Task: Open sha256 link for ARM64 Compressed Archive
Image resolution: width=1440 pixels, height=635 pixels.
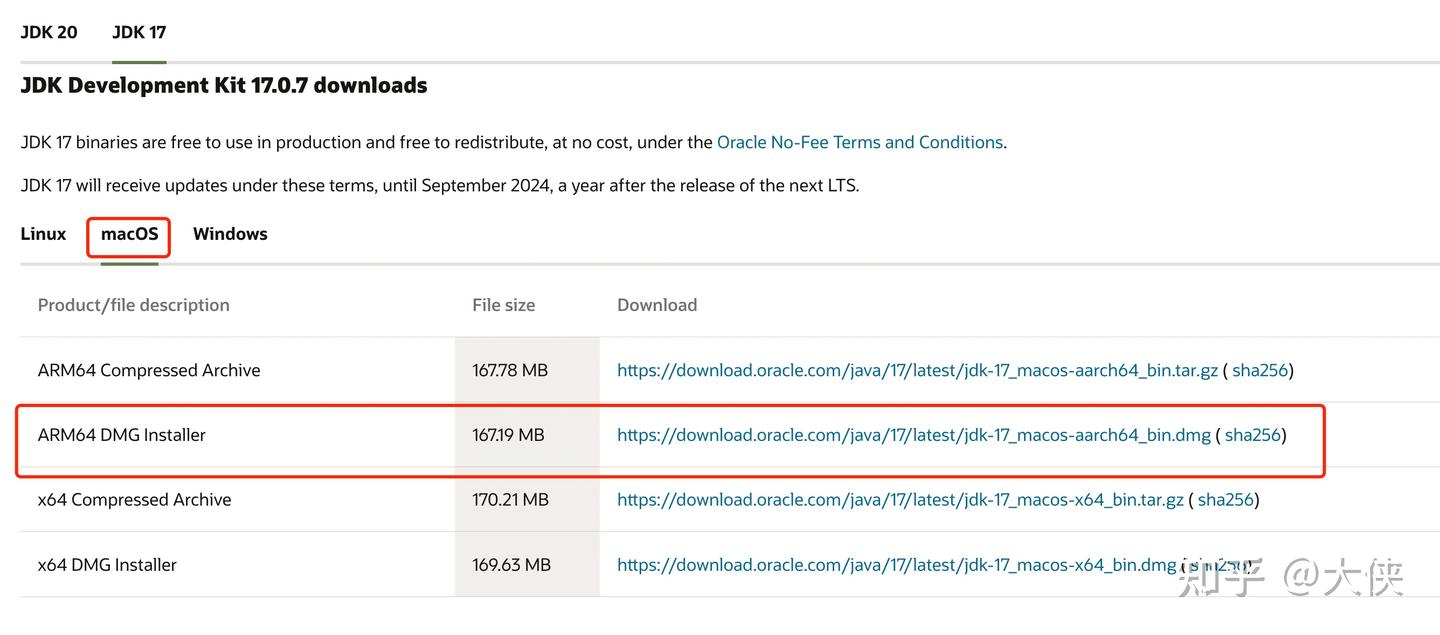Action: coord(1260,370)
